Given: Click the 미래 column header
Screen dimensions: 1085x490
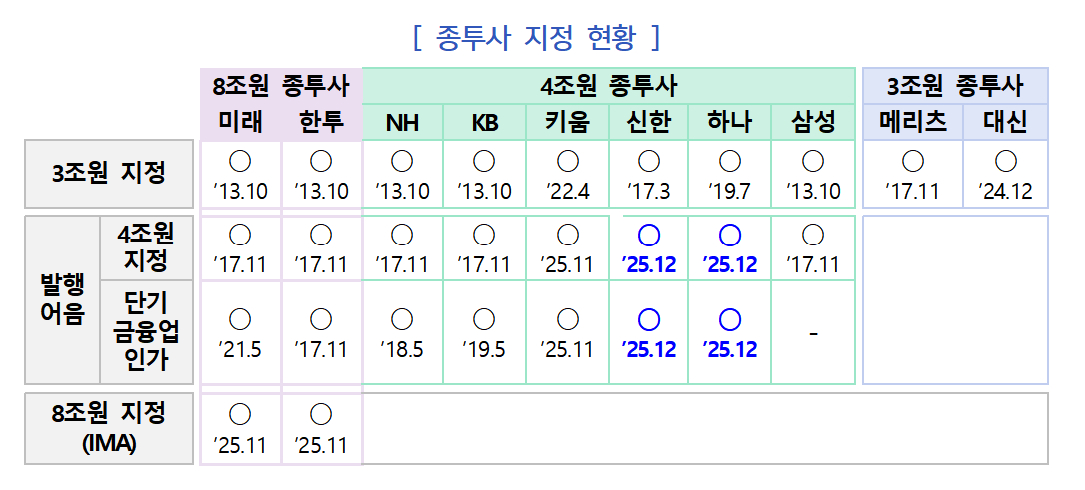Looking at the screenshot, I should (x=240, y=122).
